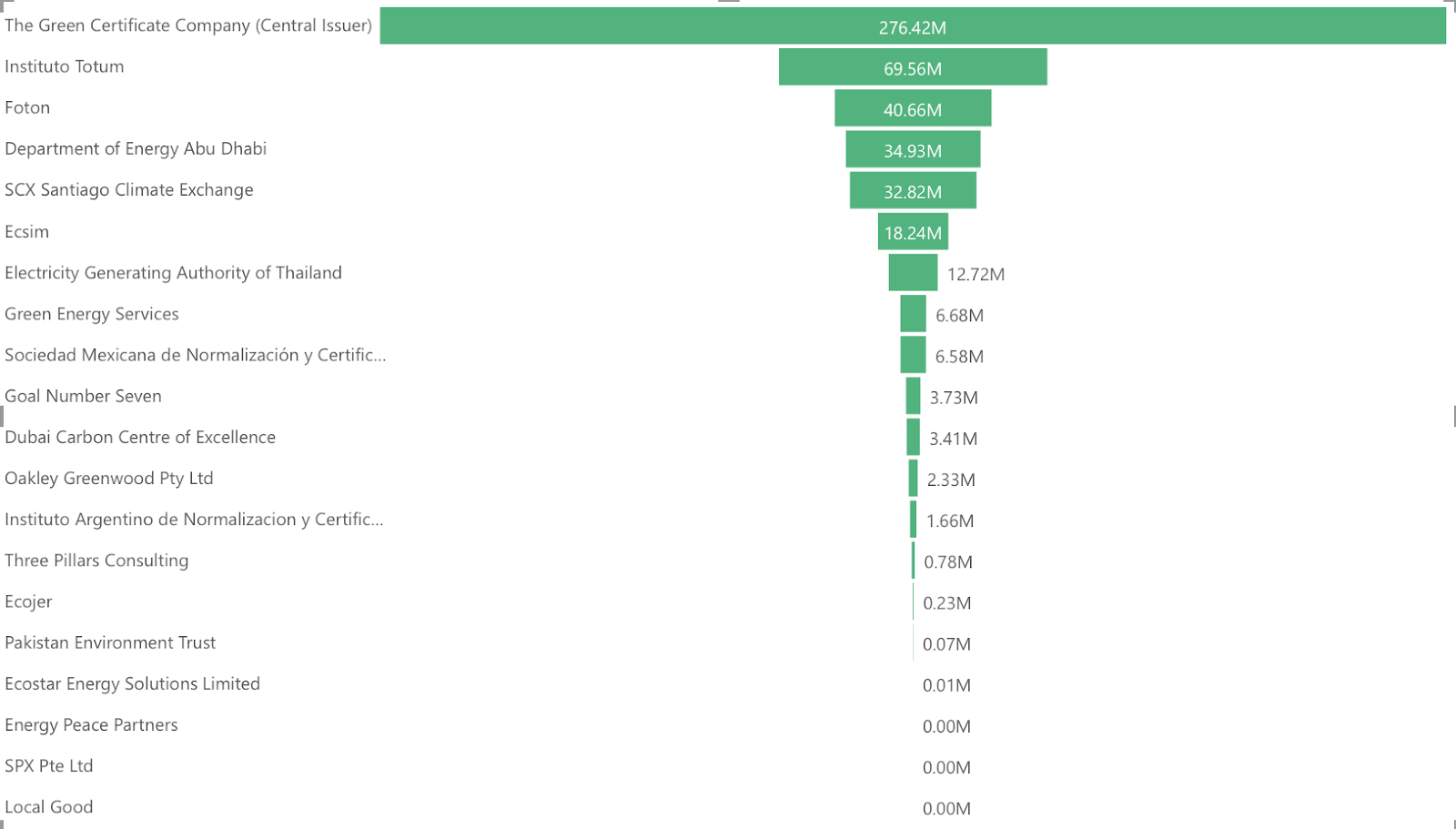Screen dimensions: 1456x829
Task: Click 'Electricity Generating Authority of Thailand' label
Action: pos(173,273)
